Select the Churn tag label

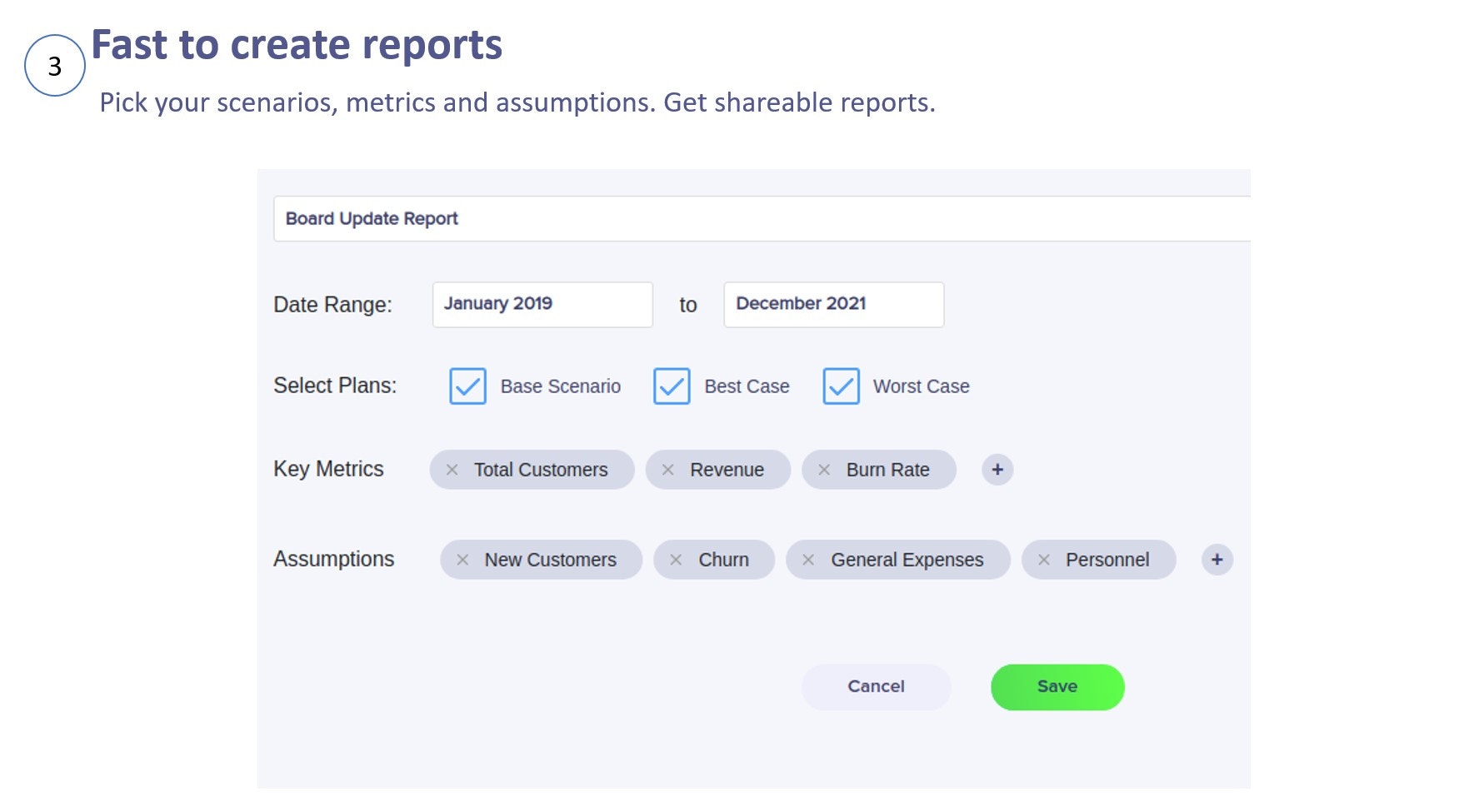(723, 560)
